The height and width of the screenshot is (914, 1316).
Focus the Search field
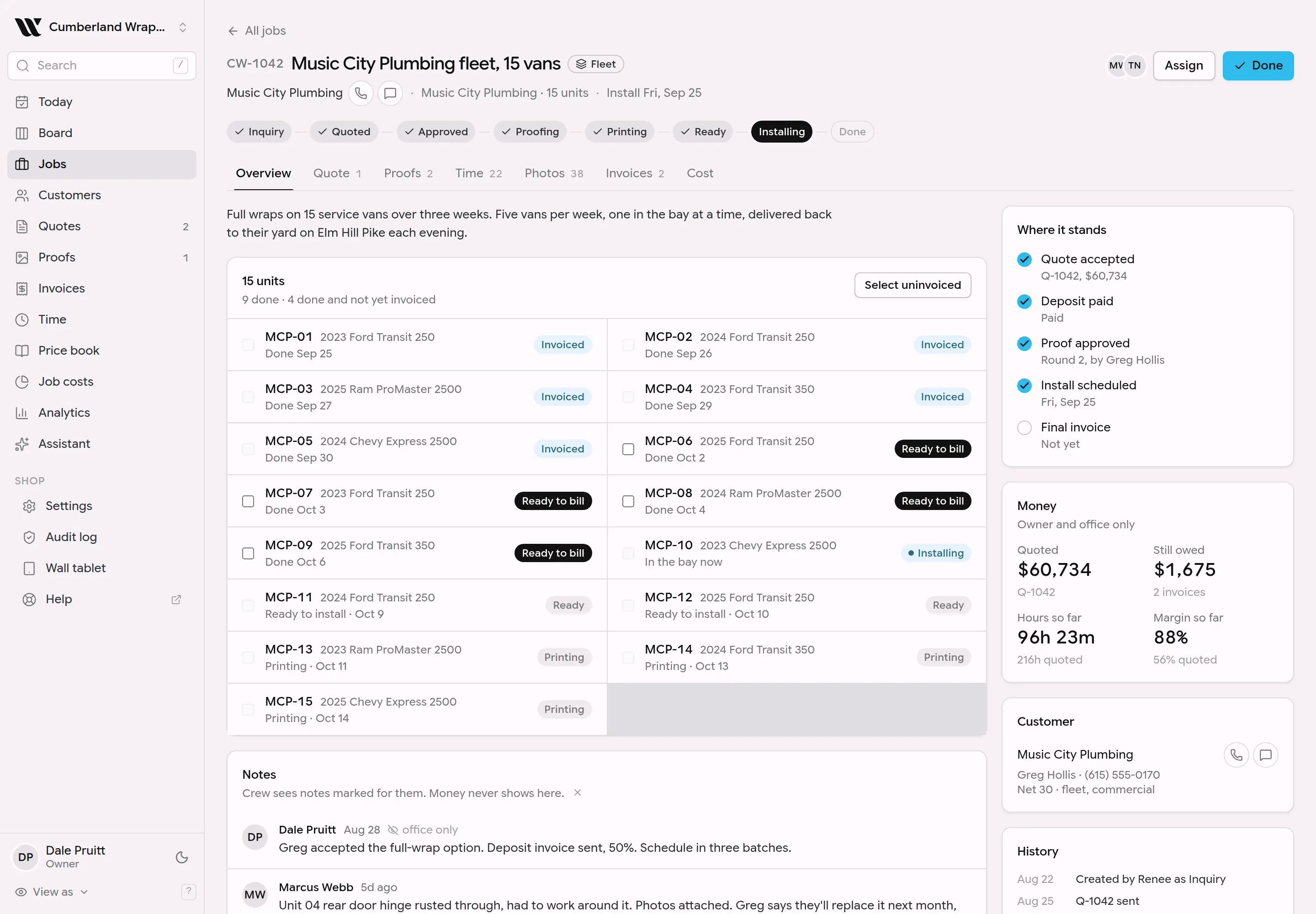click(101, 65)
